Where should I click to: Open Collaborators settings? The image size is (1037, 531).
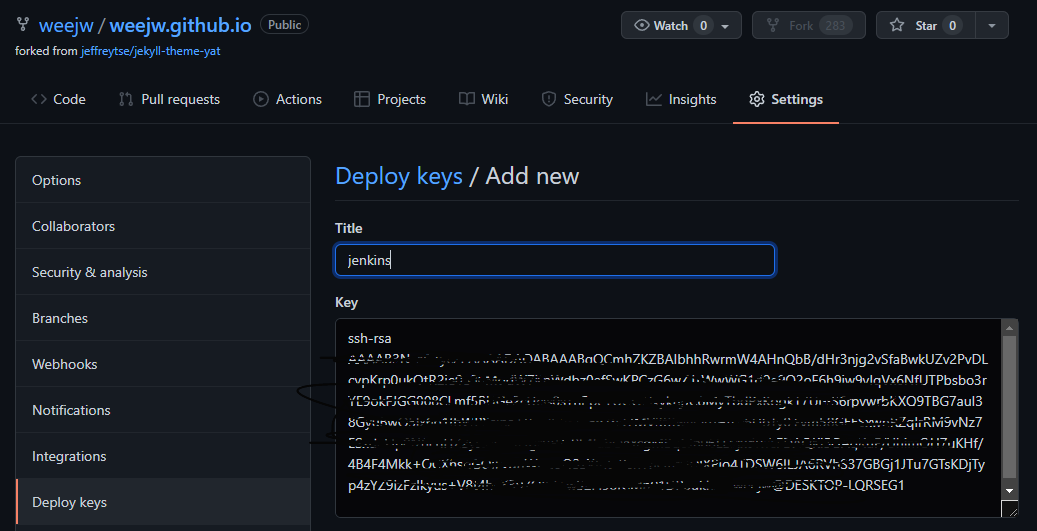163,226
